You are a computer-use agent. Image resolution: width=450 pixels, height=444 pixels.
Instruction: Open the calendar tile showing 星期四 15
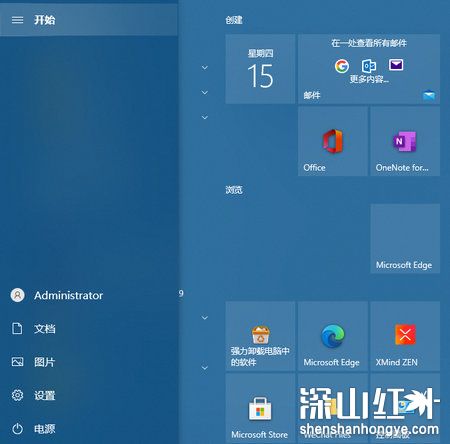[260, 69]
